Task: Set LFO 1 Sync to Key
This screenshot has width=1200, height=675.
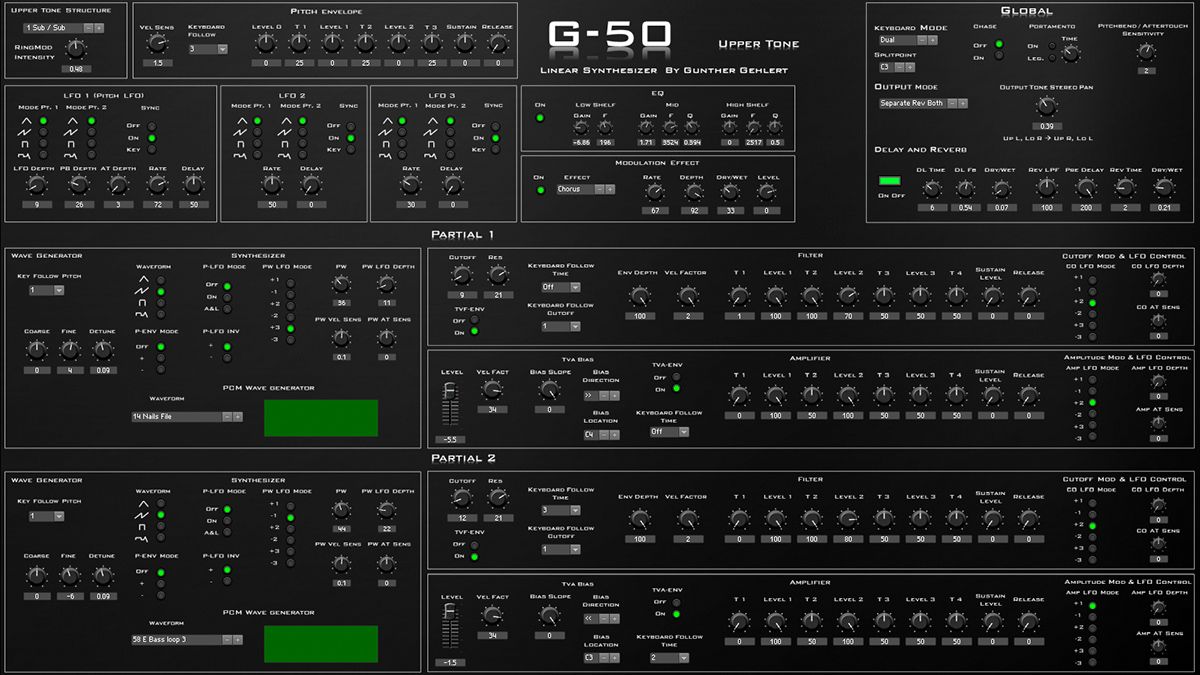Action: coord(151,150)
